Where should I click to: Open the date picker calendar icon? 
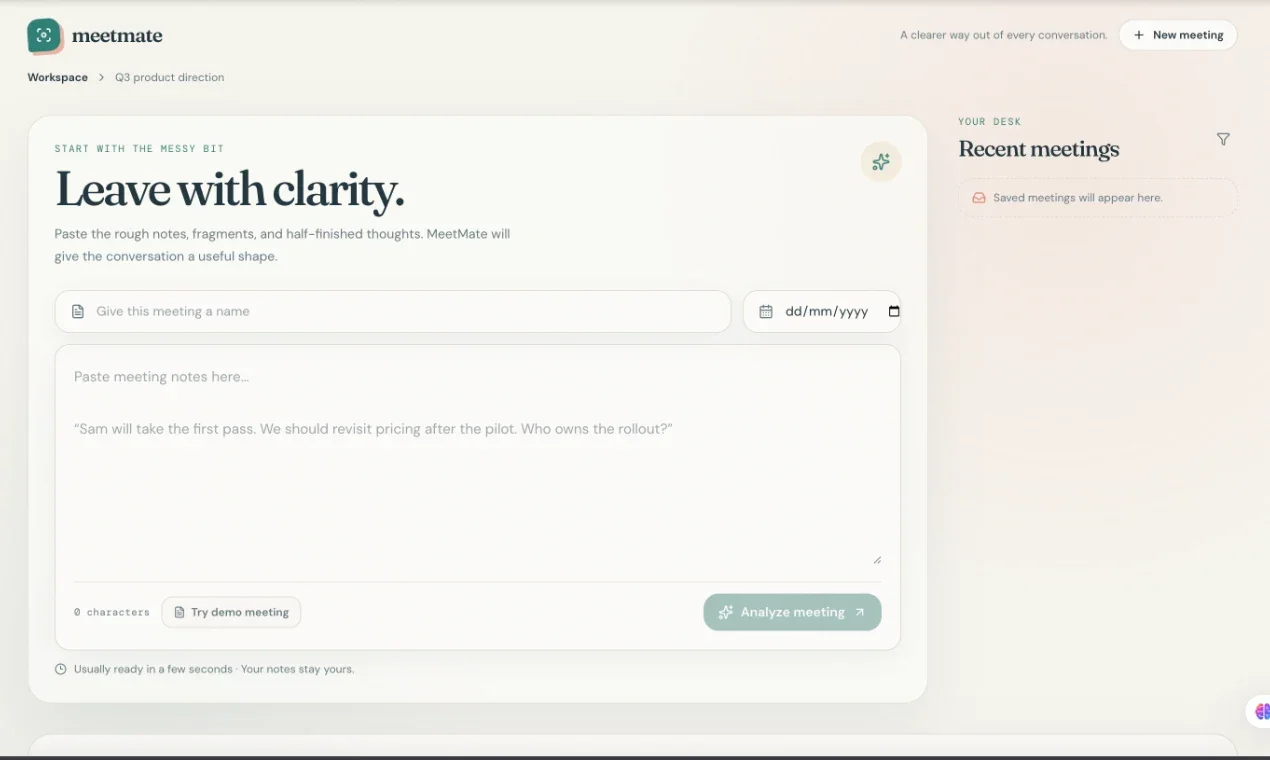894,311
